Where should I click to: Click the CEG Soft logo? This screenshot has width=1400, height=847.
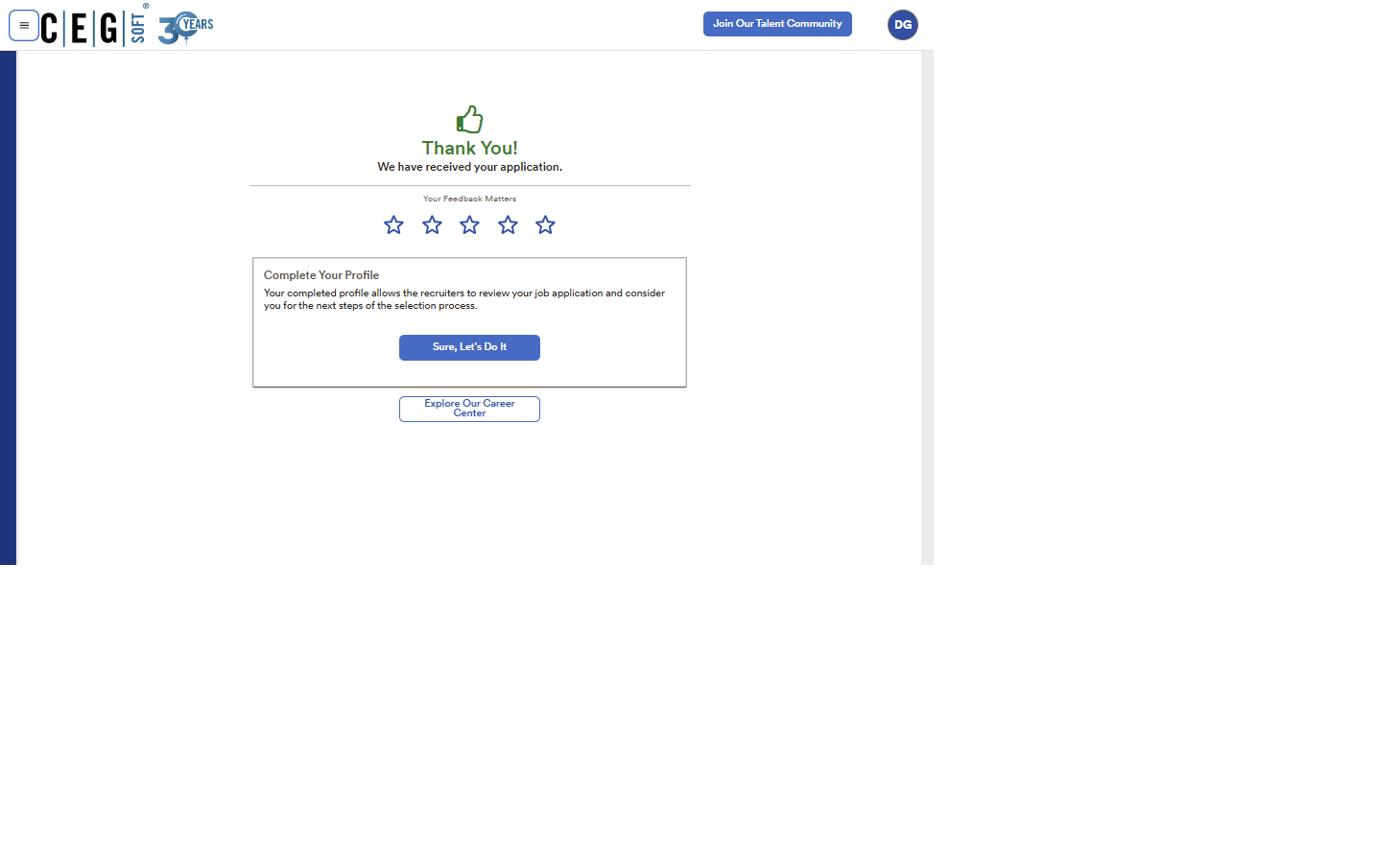pyautogui.click(x=93, y=28)
